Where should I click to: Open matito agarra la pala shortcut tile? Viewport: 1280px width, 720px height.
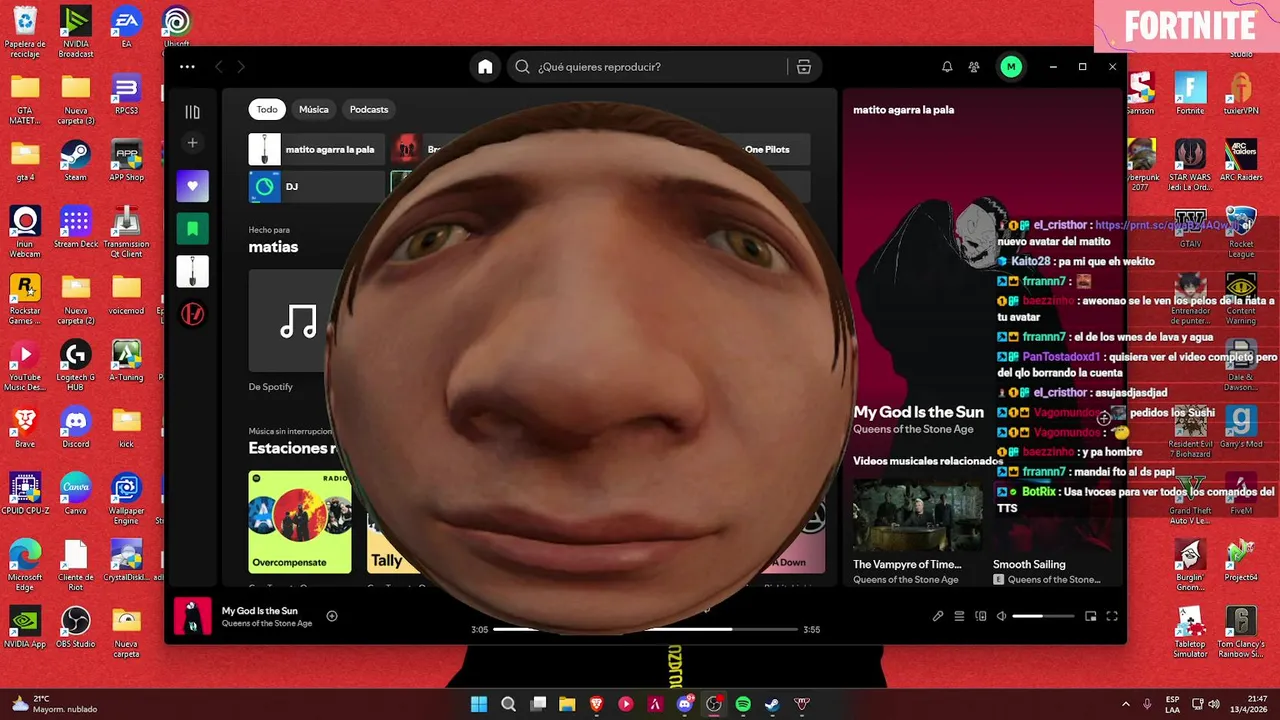click(316, 149)
